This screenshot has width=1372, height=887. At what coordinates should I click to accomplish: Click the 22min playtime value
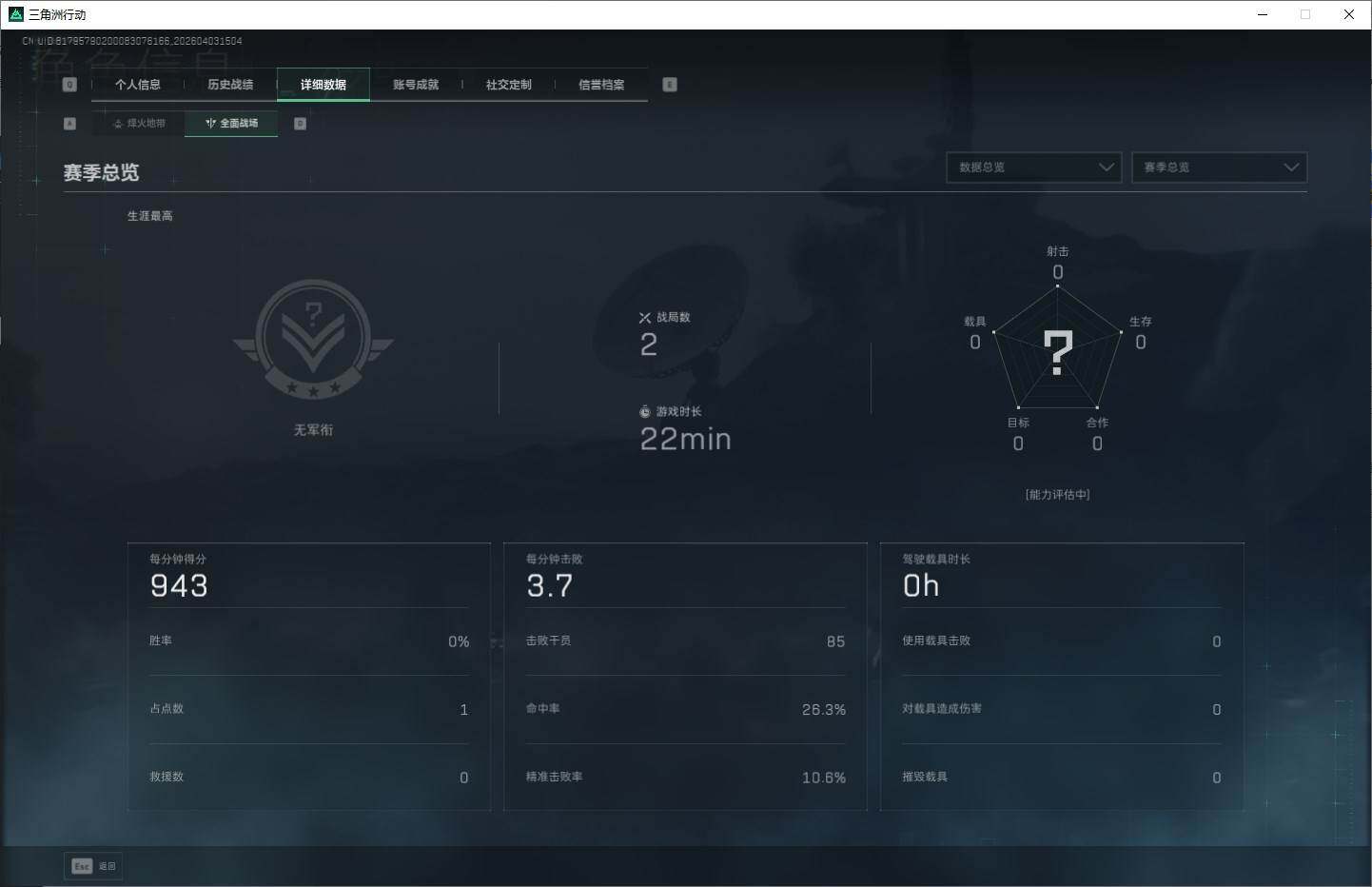point(686,439)
